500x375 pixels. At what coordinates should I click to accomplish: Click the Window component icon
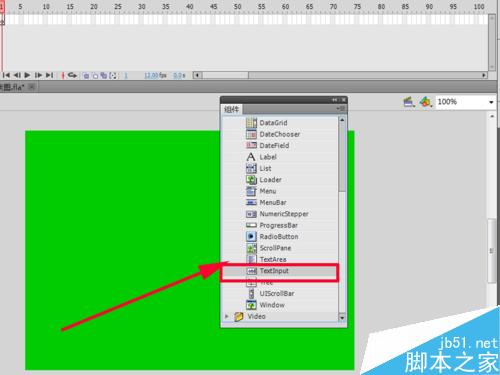click(251, 305)
